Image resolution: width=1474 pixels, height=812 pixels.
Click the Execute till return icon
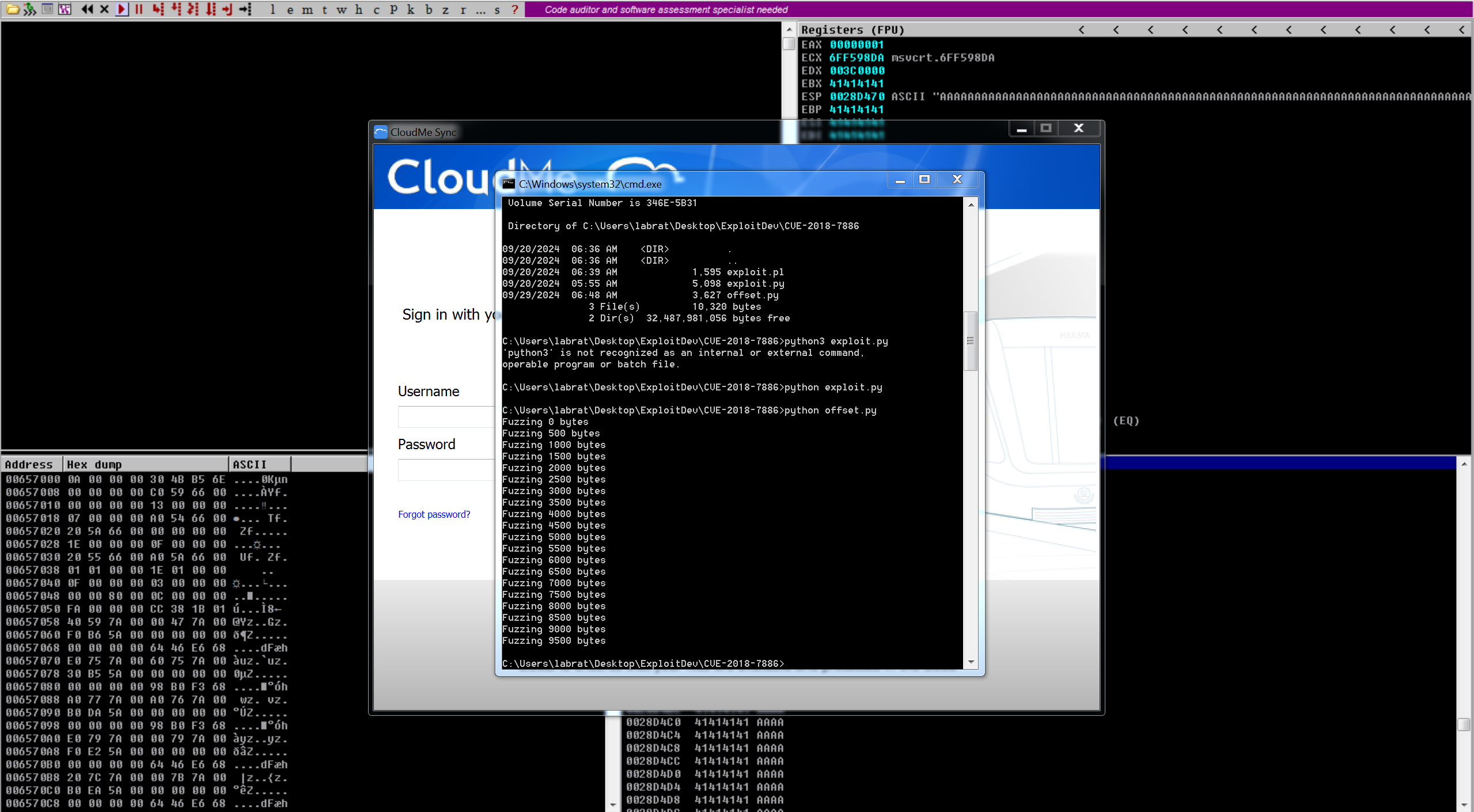pyautogui.click(x=228, y=9)
